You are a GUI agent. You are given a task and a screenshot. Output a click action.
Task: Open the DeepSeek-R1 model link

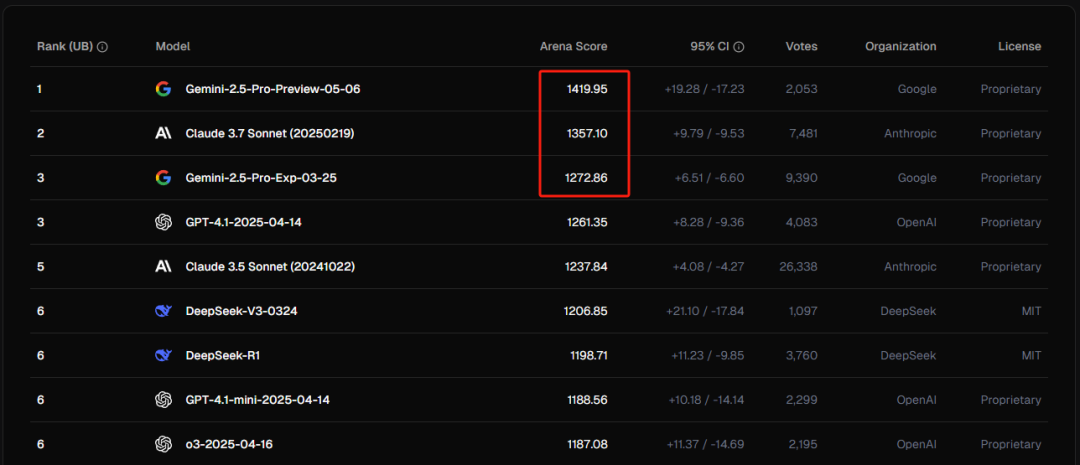click(x=223, y=355)
